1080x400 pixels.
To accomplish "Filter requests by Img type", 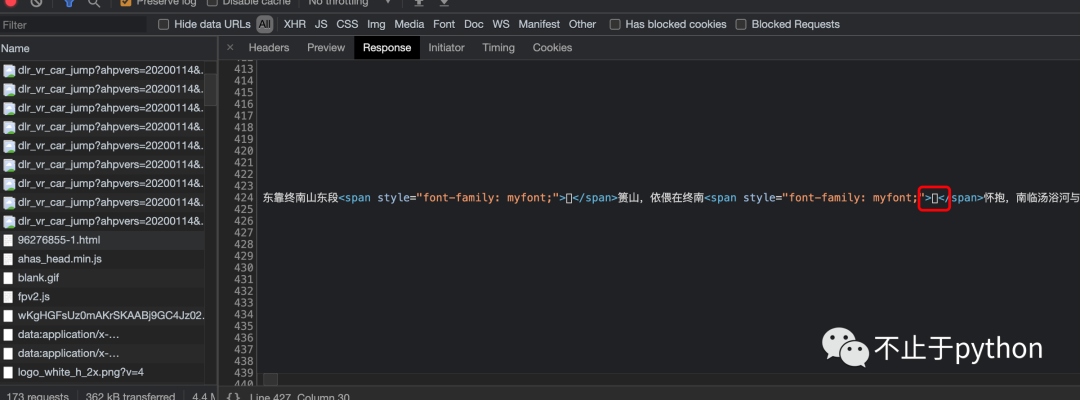I will pos(376,24).
